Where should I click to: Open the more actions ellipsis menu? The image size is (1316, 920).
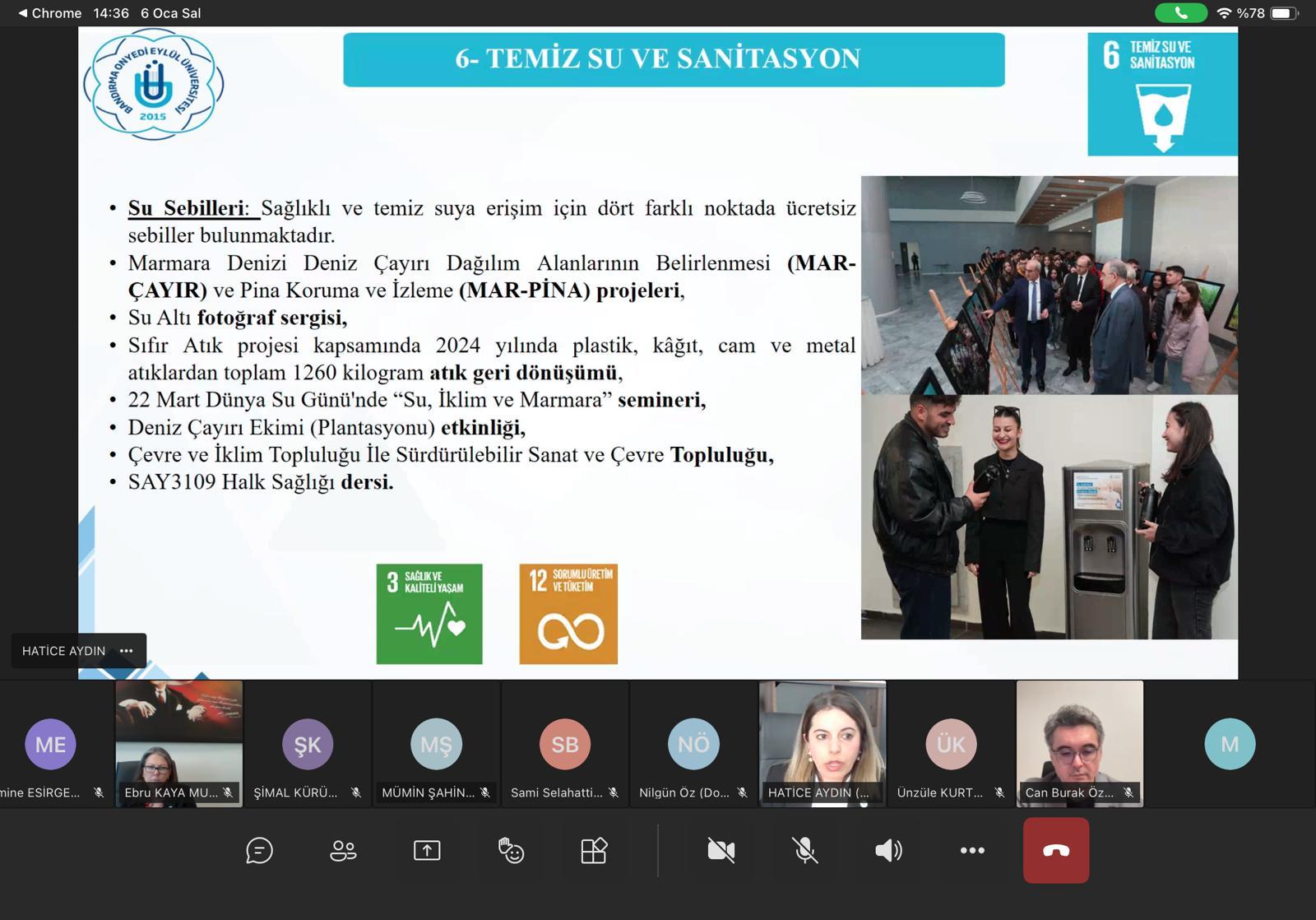[972, 850]
